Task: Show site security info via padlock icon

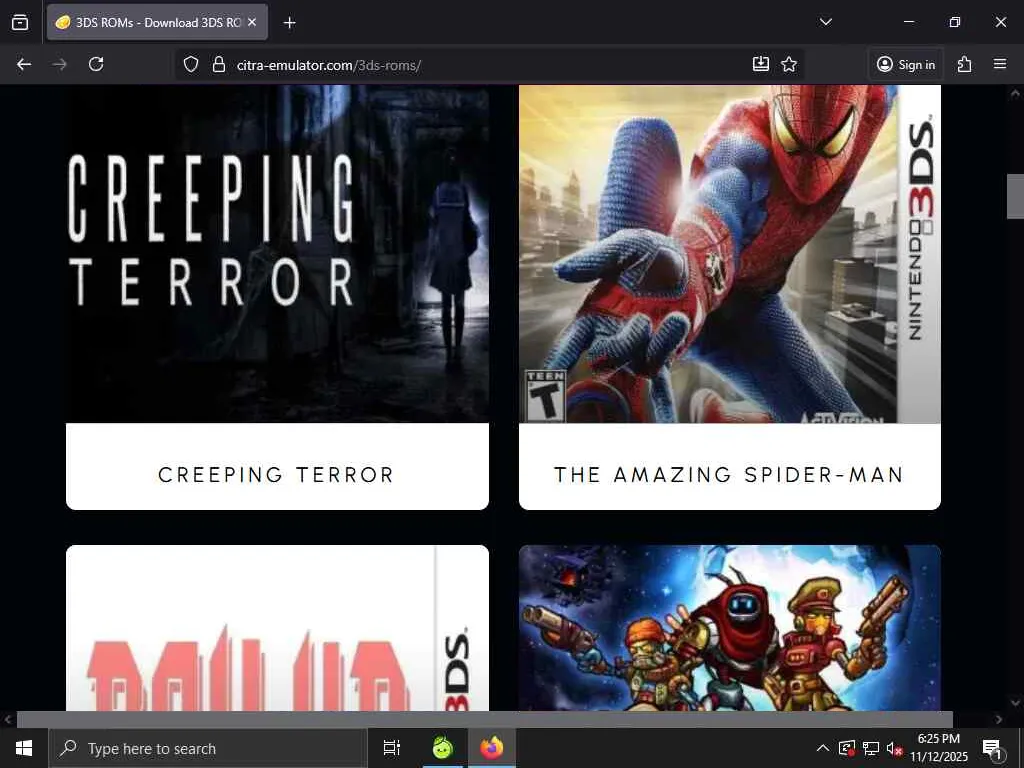Action: (x=219, y=64)
